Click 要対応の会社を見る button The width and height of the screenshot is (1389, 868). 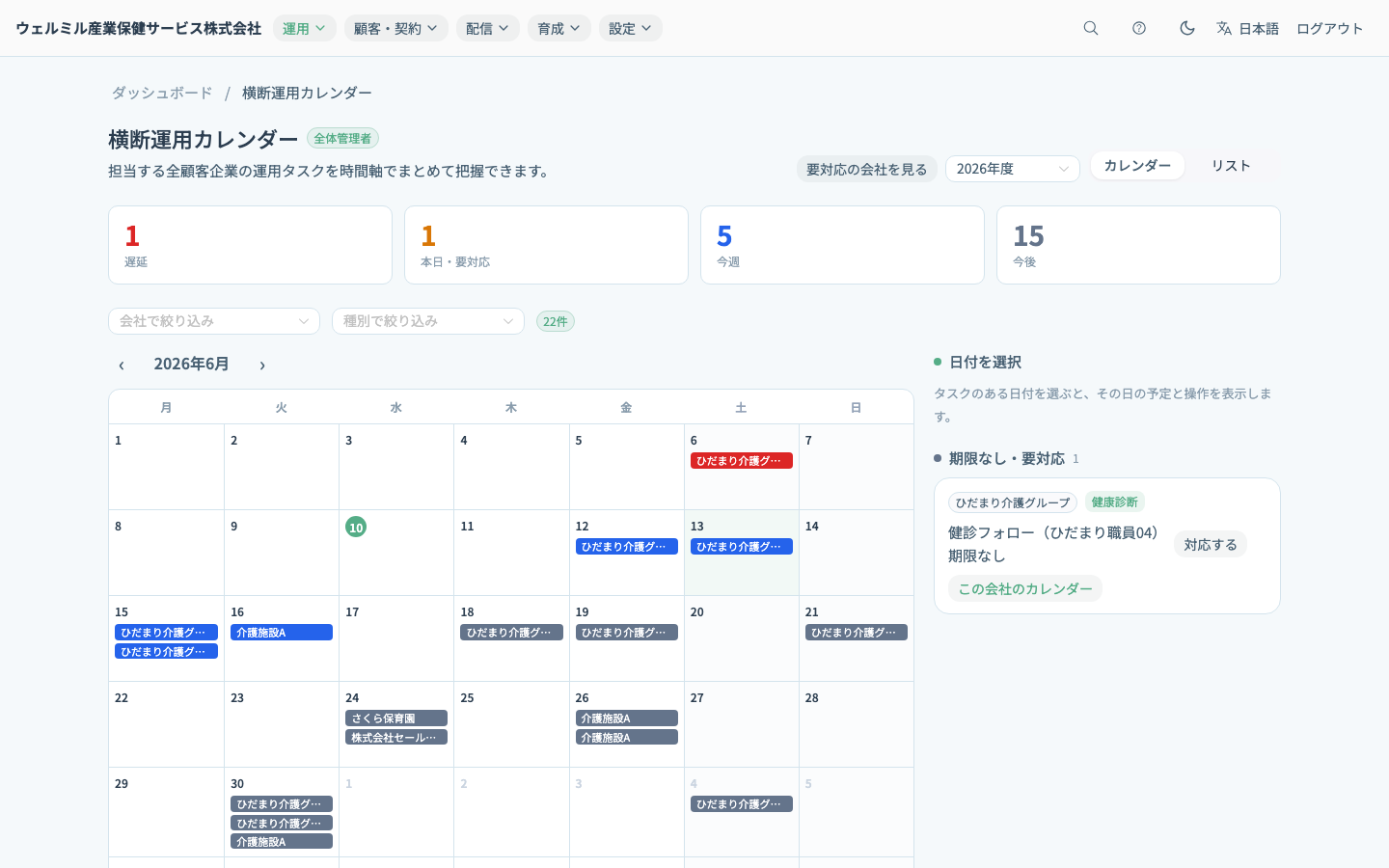click(x=866, y=169)
